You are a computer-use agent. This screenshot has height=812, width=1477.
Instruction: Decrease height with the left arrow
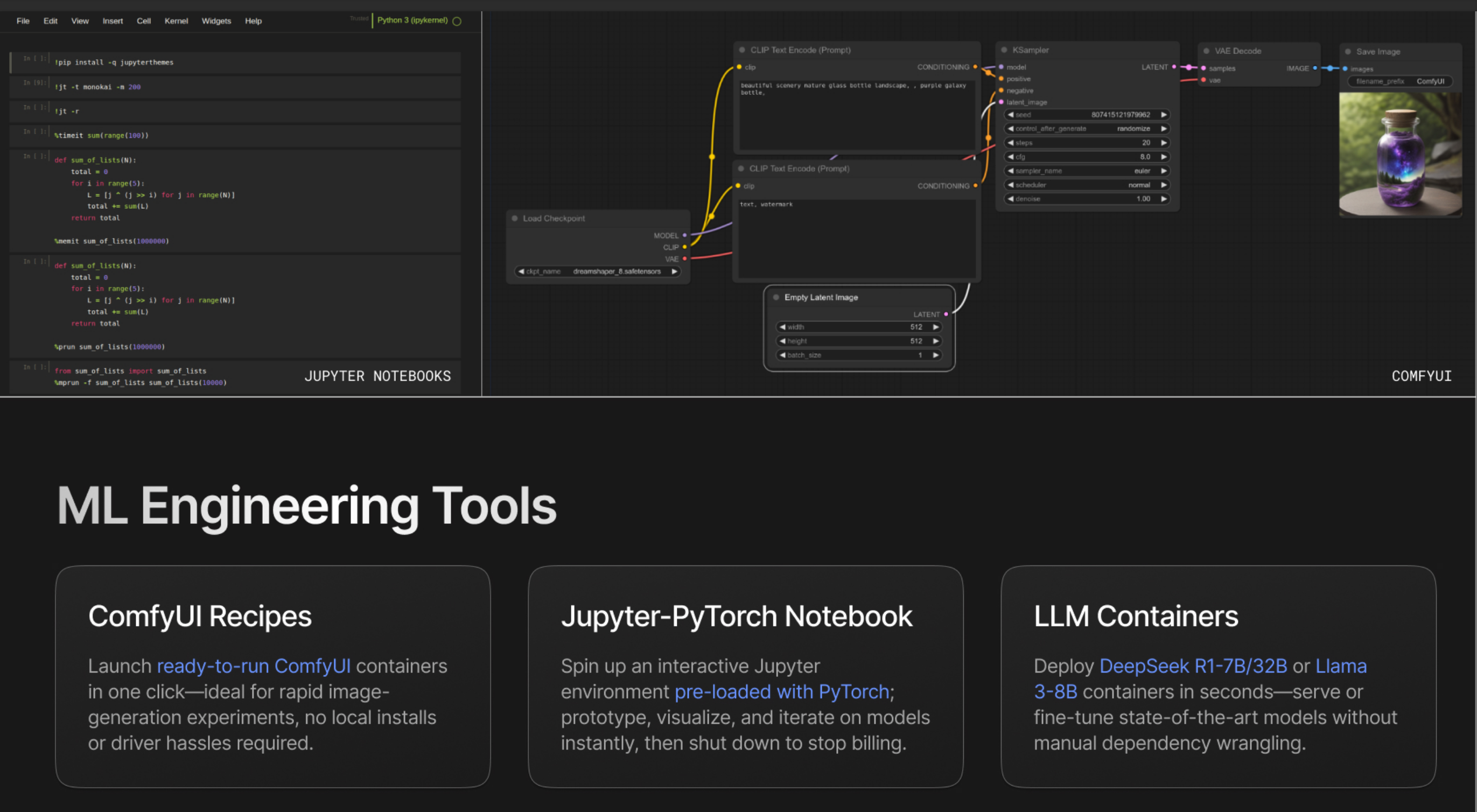[x=782, y=341]
